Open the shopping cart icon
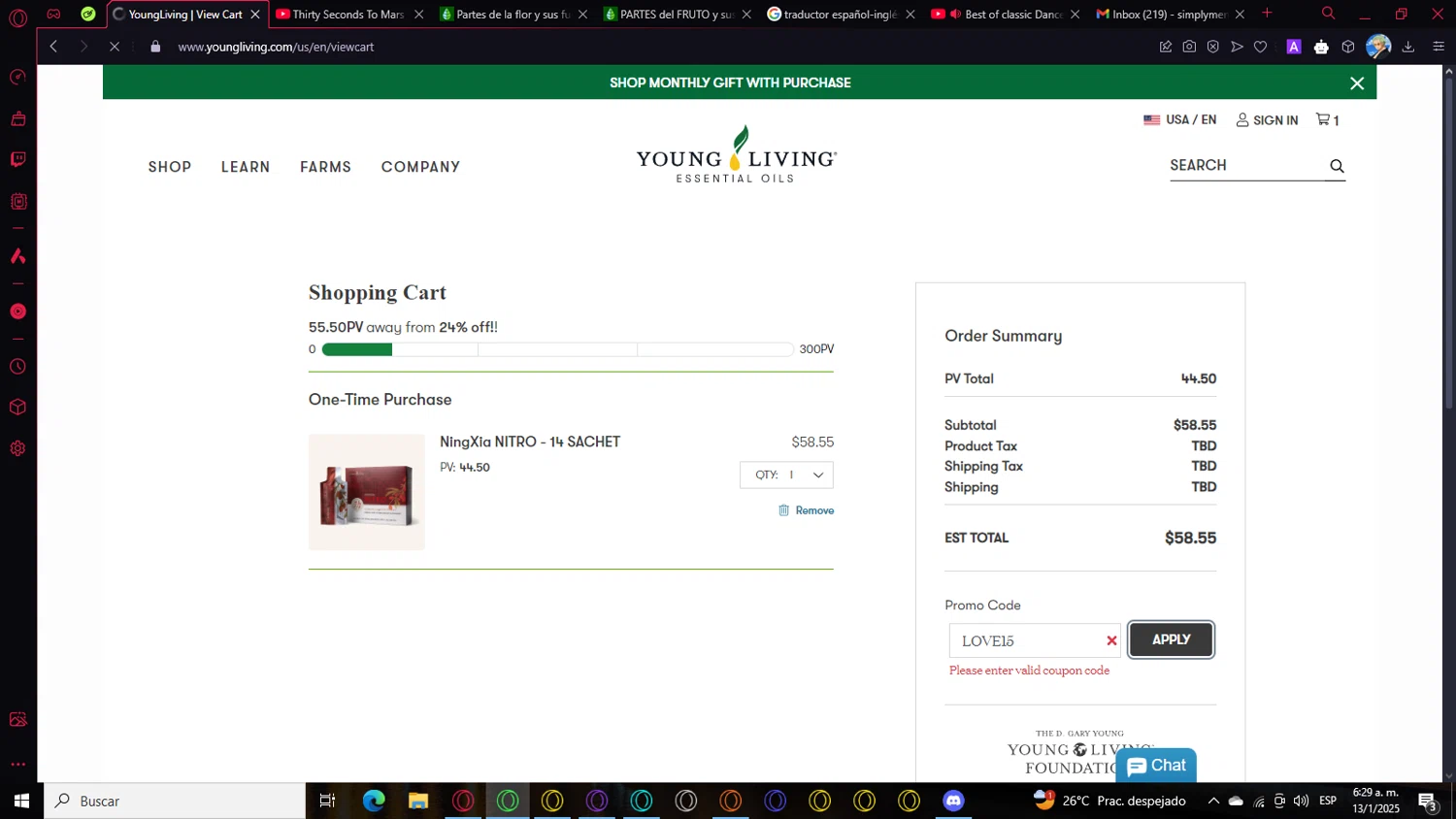The image size is (1456, 819). click(x=1327, y=119)
